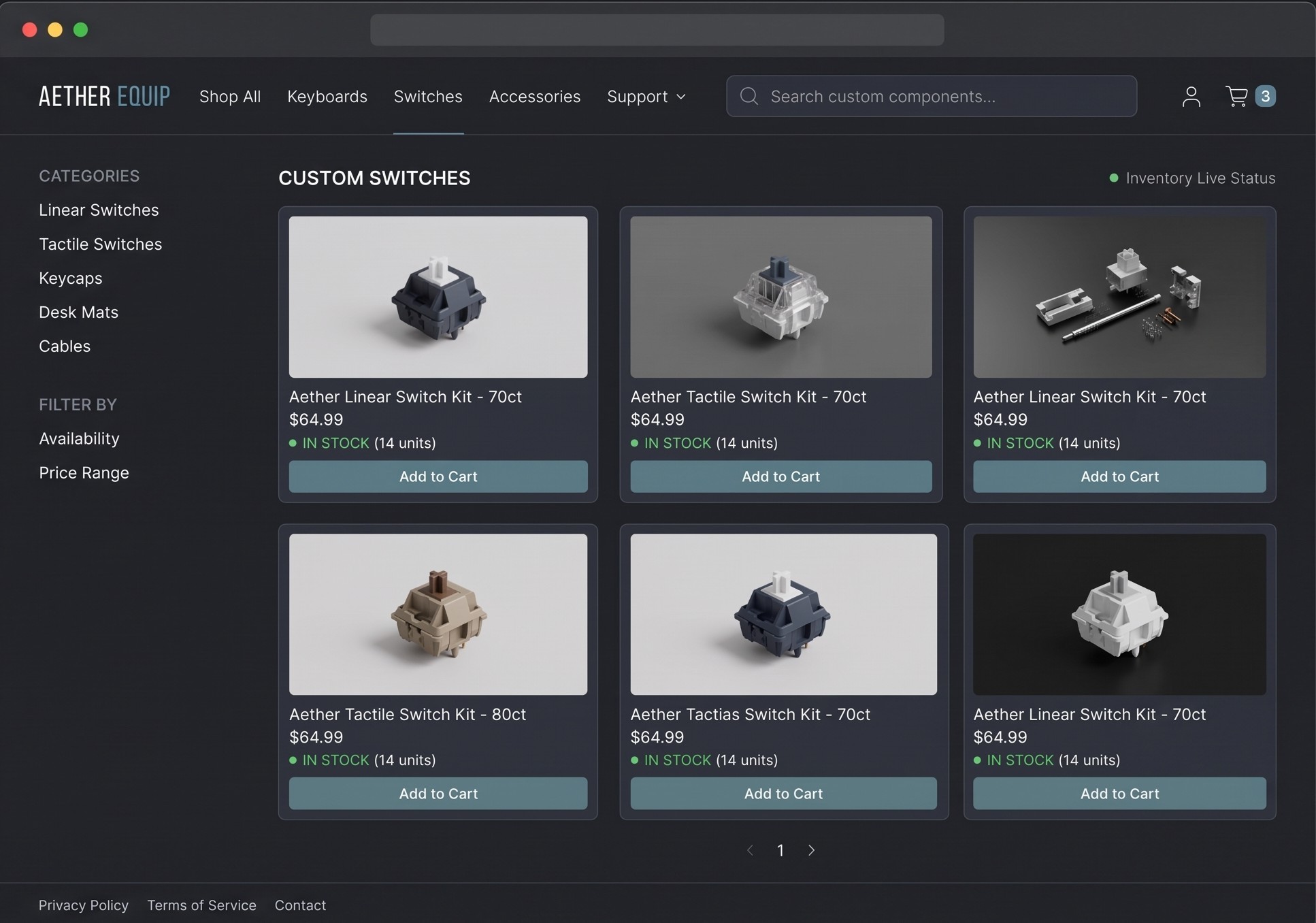Screen dimensions: 1316x923
Task: Select page 1 in pagination
Action: point(780,850)
